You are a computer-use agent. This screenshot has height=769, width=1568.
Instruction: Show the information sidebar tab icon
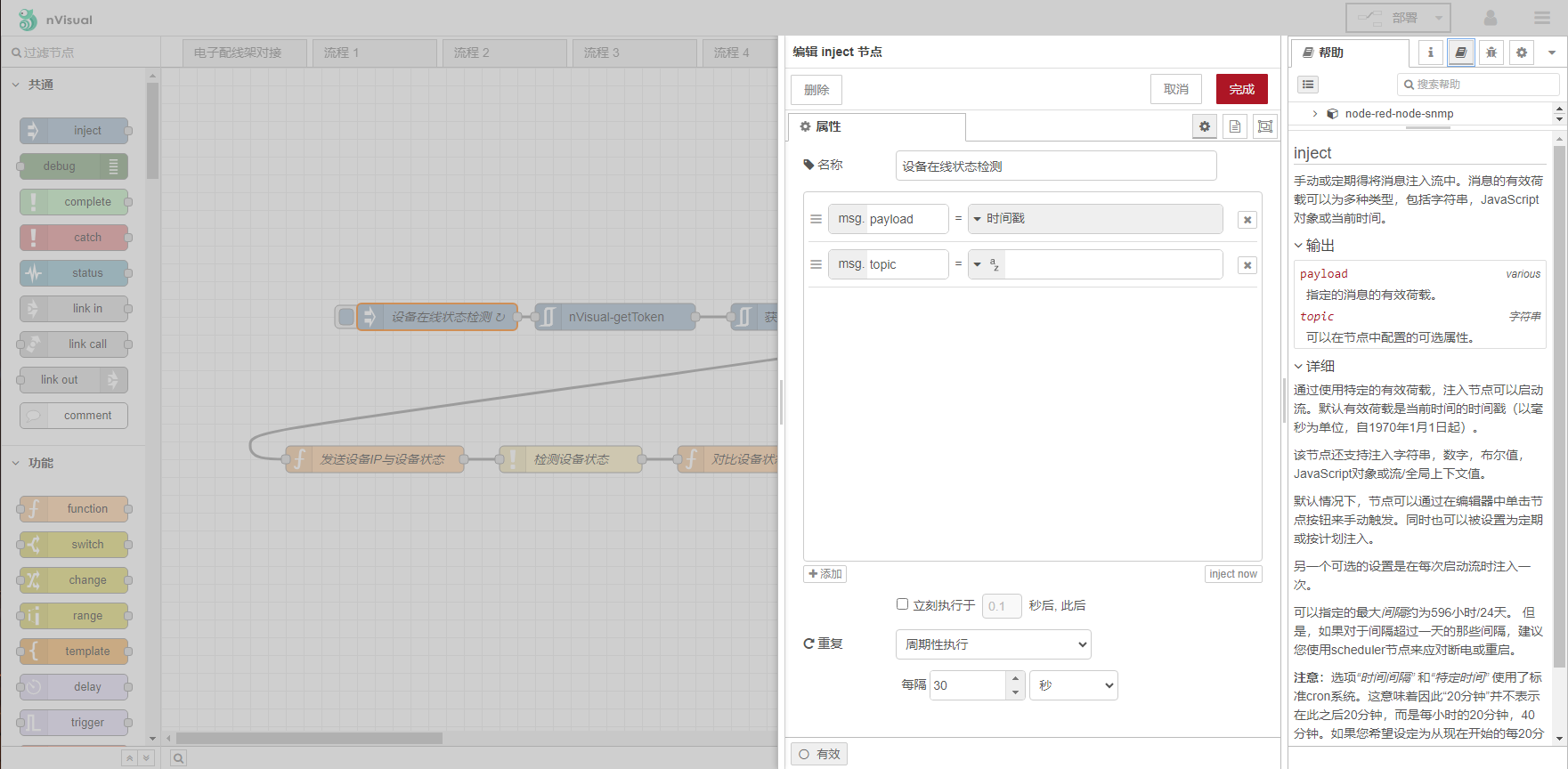pyautogui.click(x=1431, y=53)
